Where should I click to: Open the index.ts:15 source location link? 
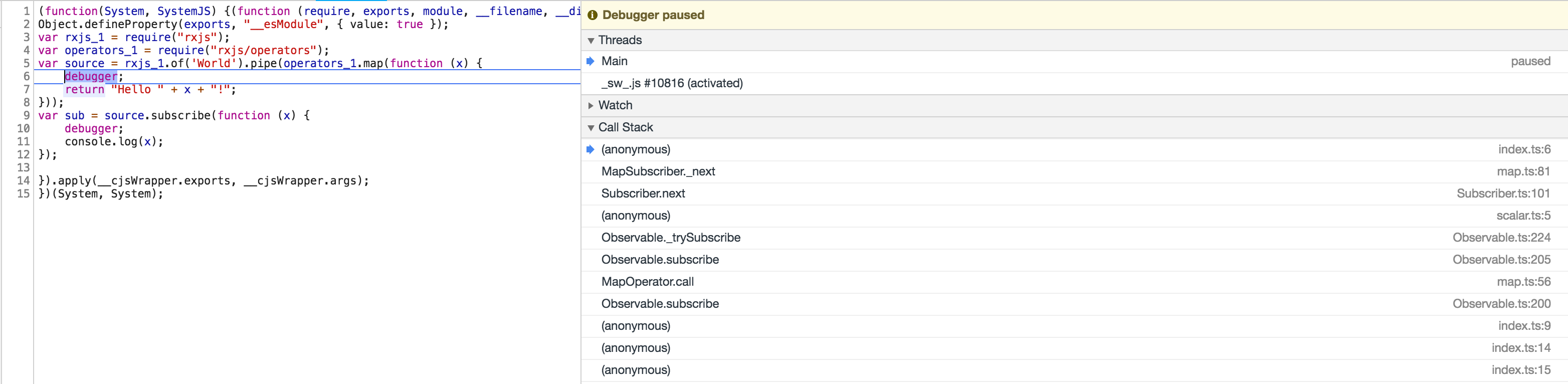(x=1520, y=370)
